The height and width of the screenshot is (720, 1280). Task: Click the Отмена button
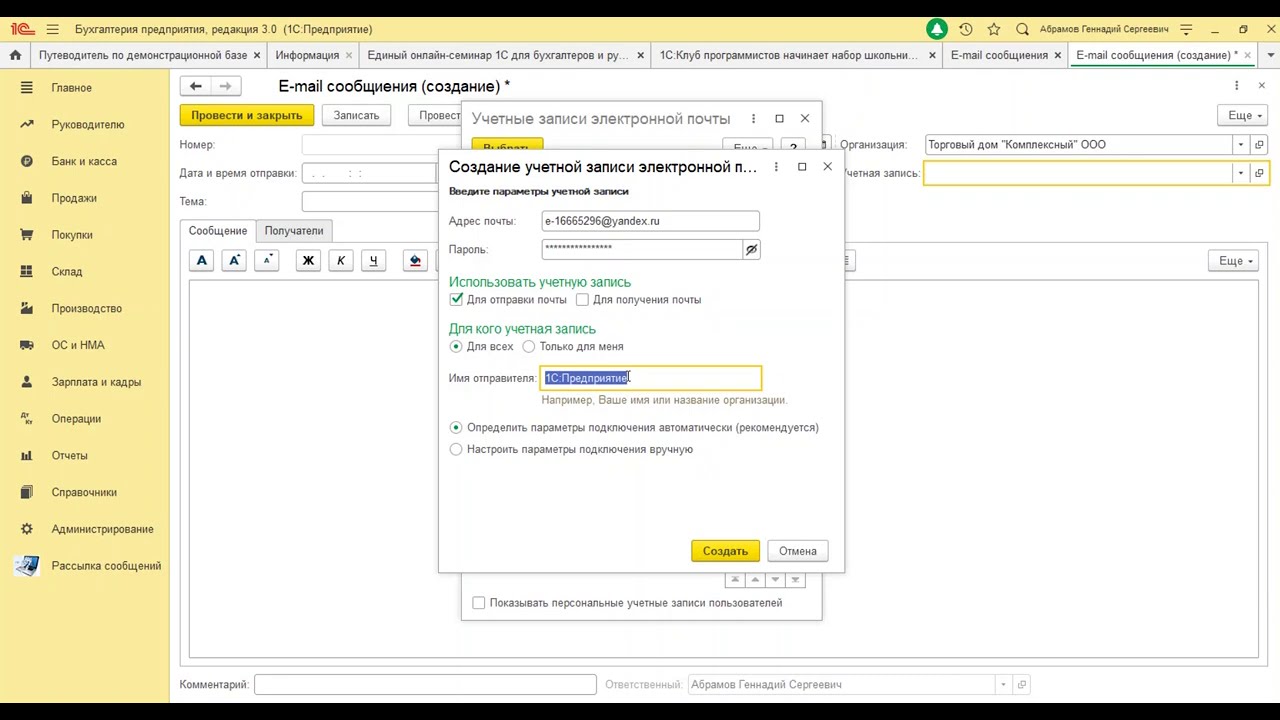[798, 551]
